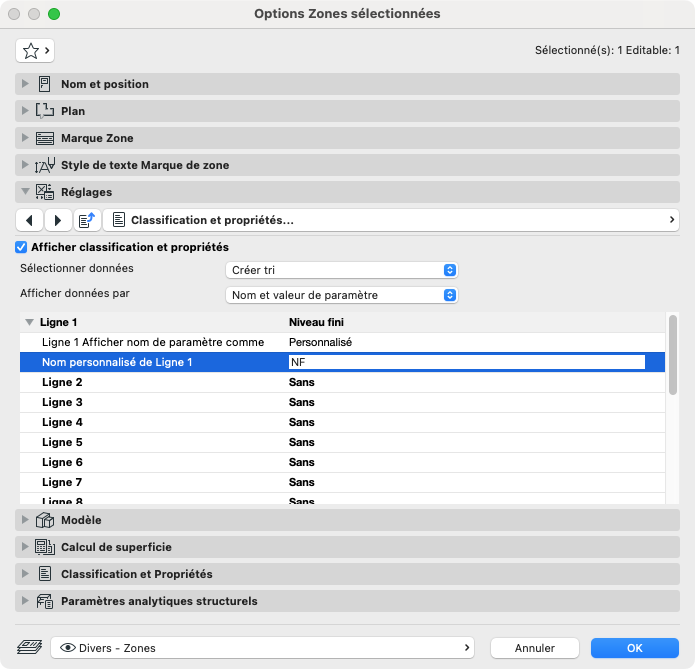Click the Marque Zone panel icon

tap(45, 138)
